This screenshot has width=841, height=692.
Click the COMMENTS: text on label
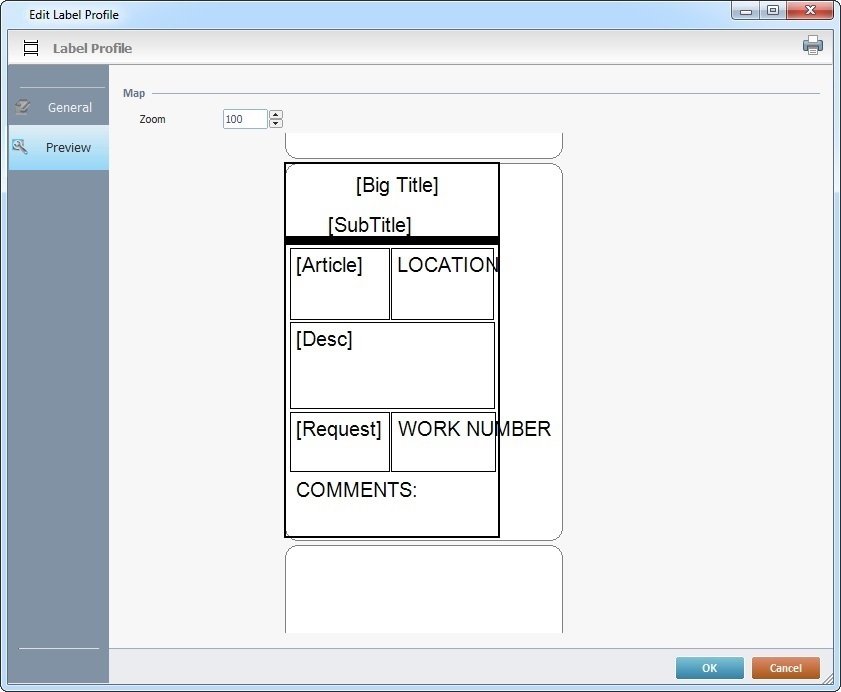(356, 490)
